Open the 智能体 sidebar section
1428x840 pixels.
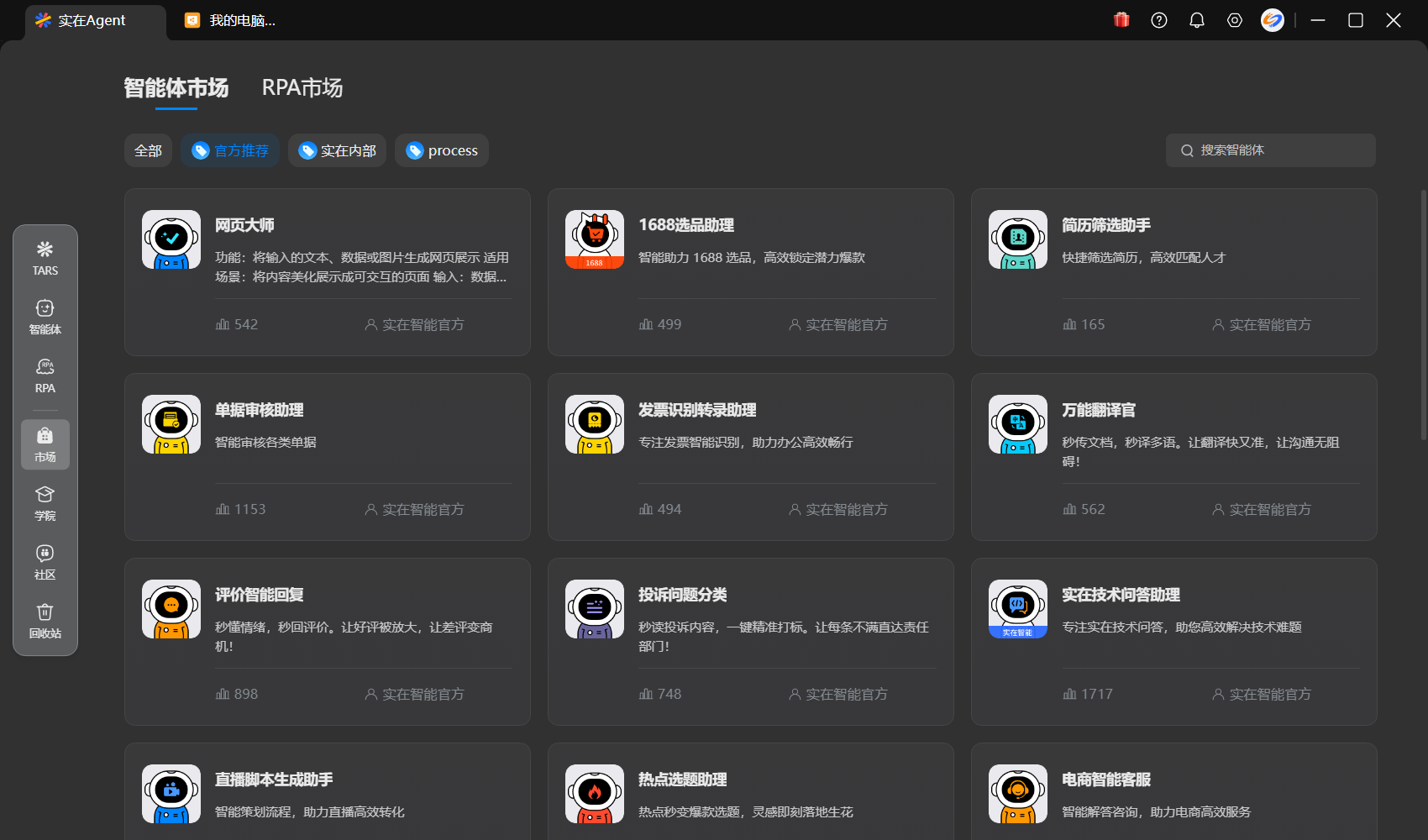45,317
